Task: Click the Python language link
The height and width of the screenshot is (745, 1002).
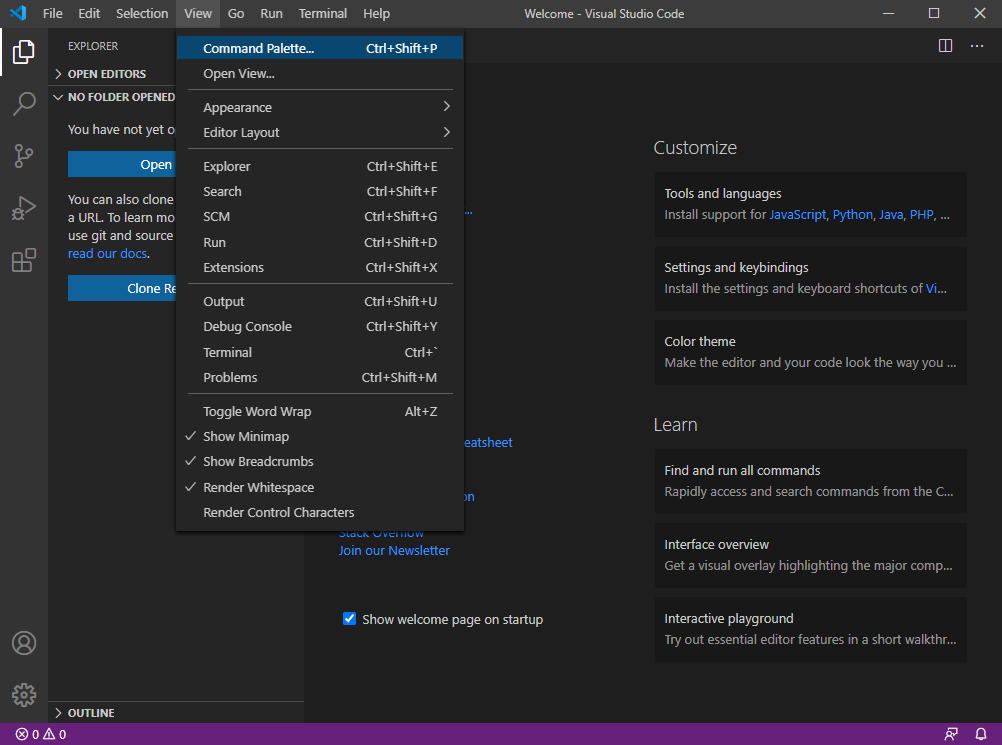Action: coord(852,215)
